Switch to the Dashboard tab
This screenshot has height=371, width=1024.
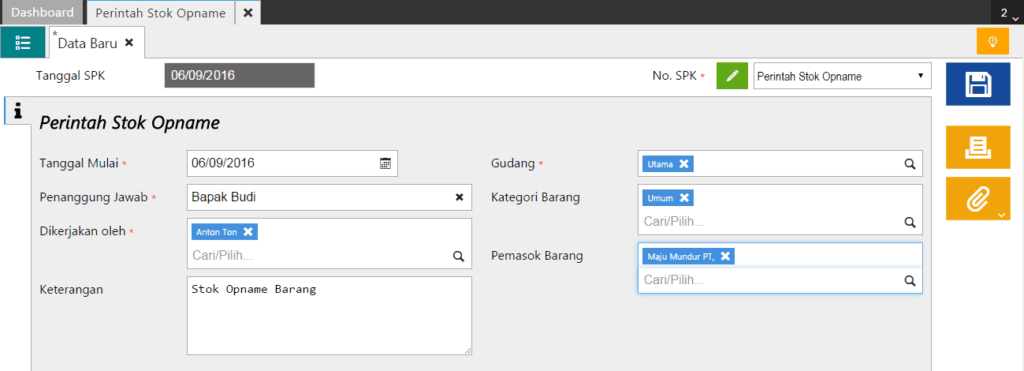click(x=43, y=12)
